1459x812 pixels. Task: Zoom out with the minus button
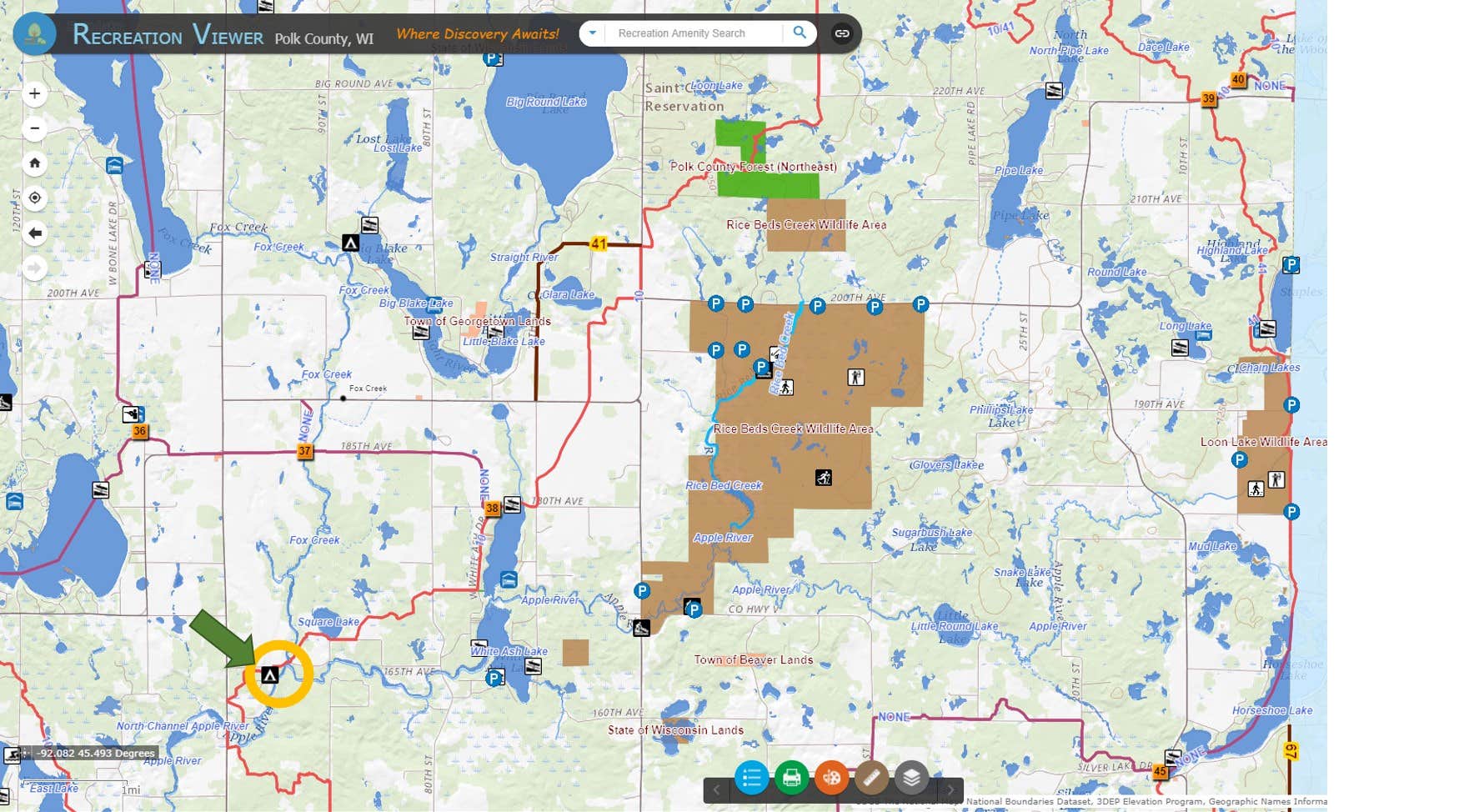(x=34, y=128)
